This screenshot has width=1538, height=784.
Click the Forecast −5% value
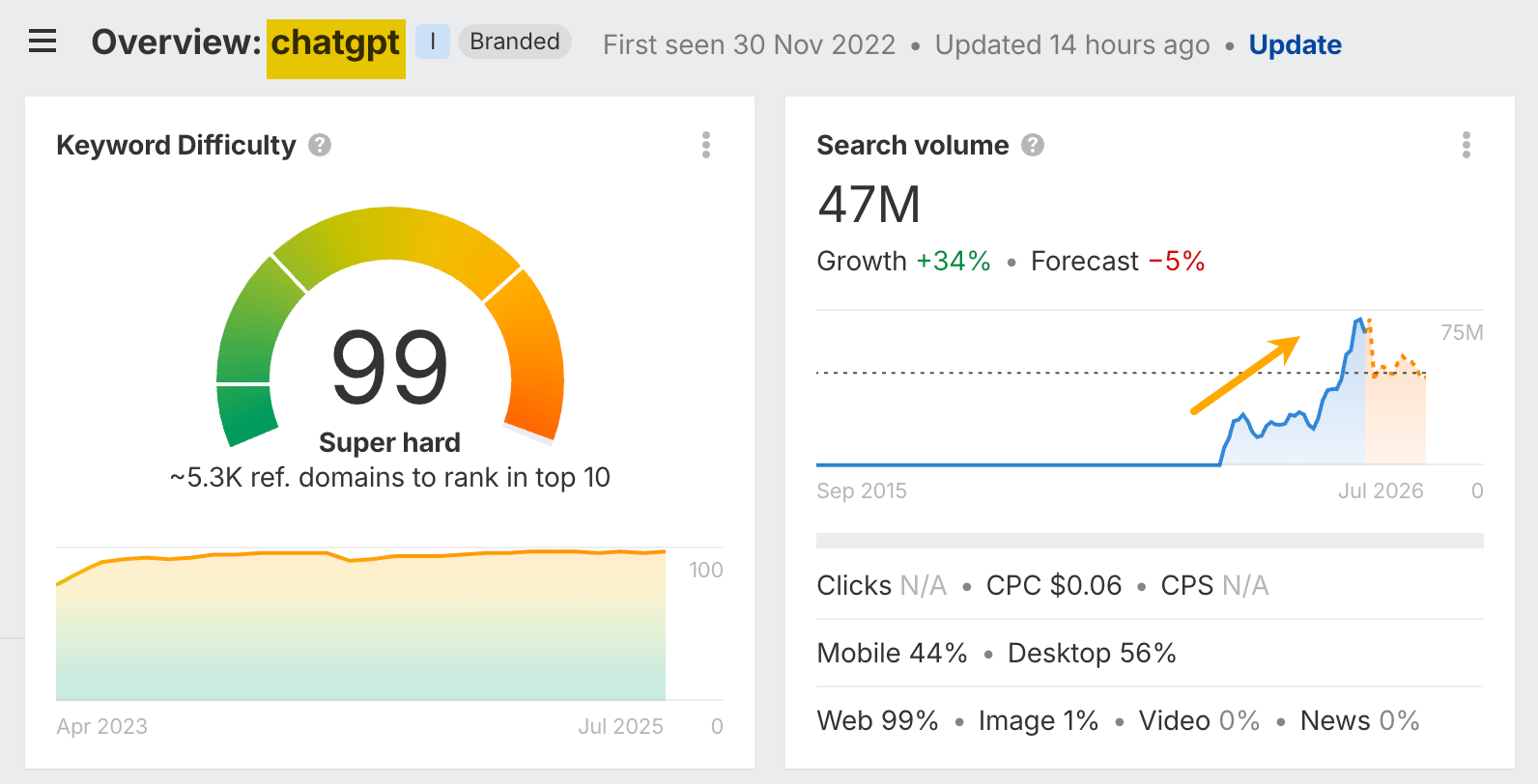1176,261
